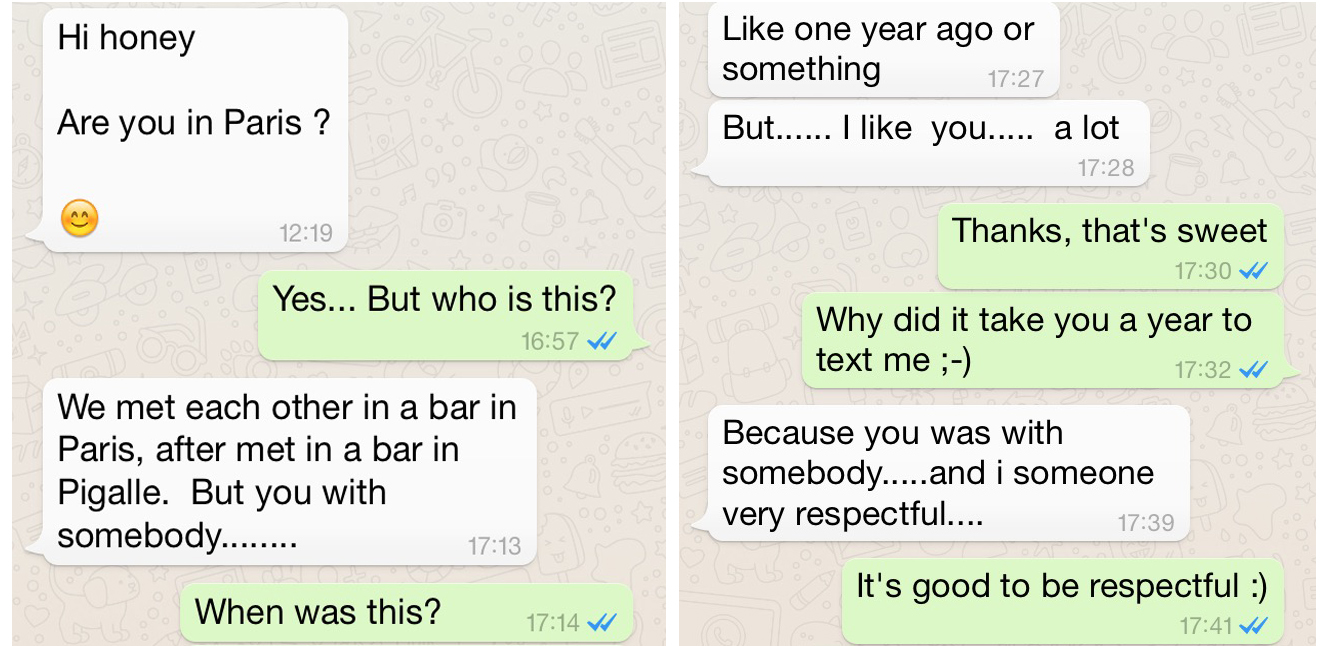This screenshot has height=646, width=1330.
Task: Select the 'Like one year ago or something' message
Action: (x=880, y=50)
